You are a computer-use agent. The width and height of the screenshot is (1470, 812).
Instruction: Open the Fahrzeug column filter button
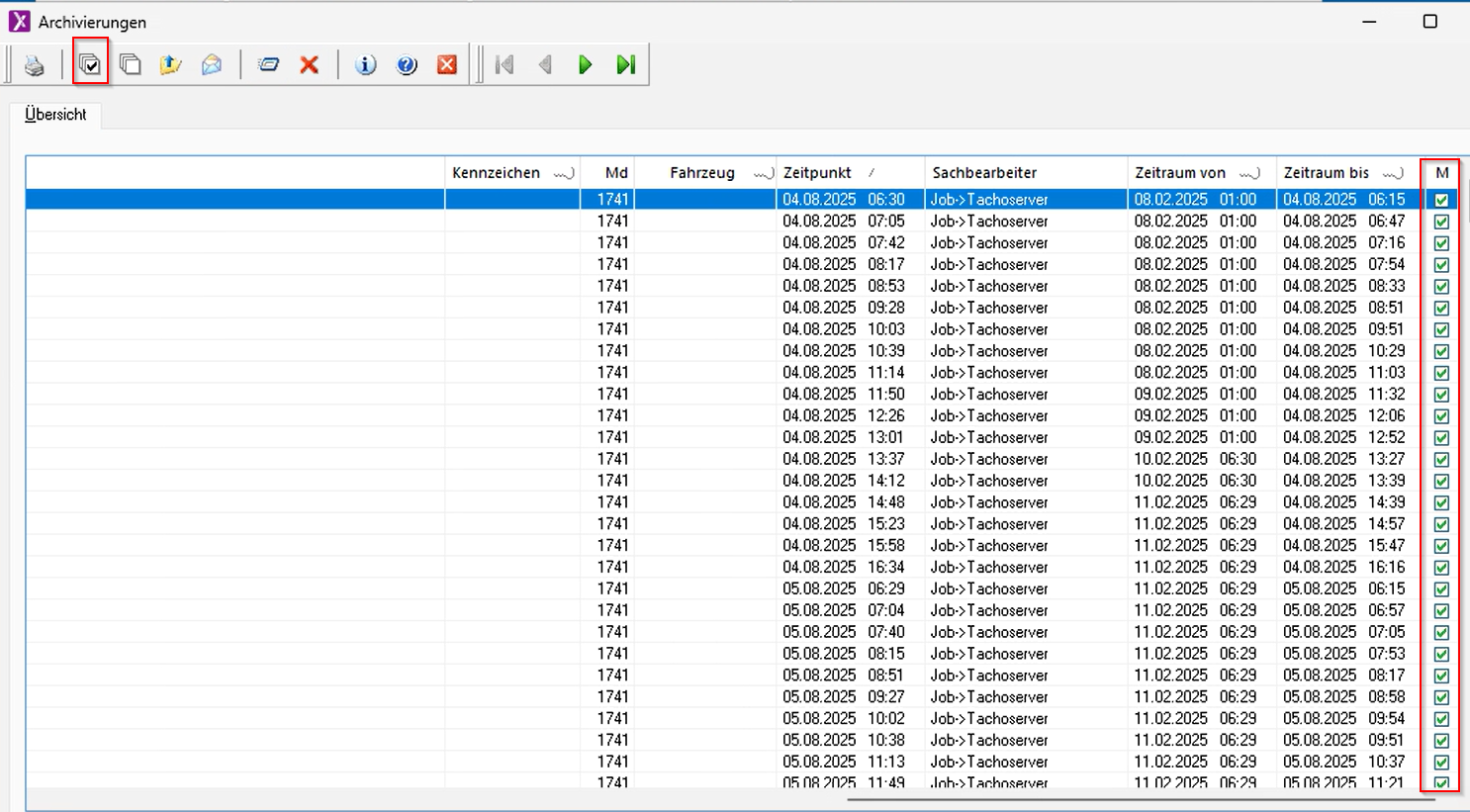[763, 174]
